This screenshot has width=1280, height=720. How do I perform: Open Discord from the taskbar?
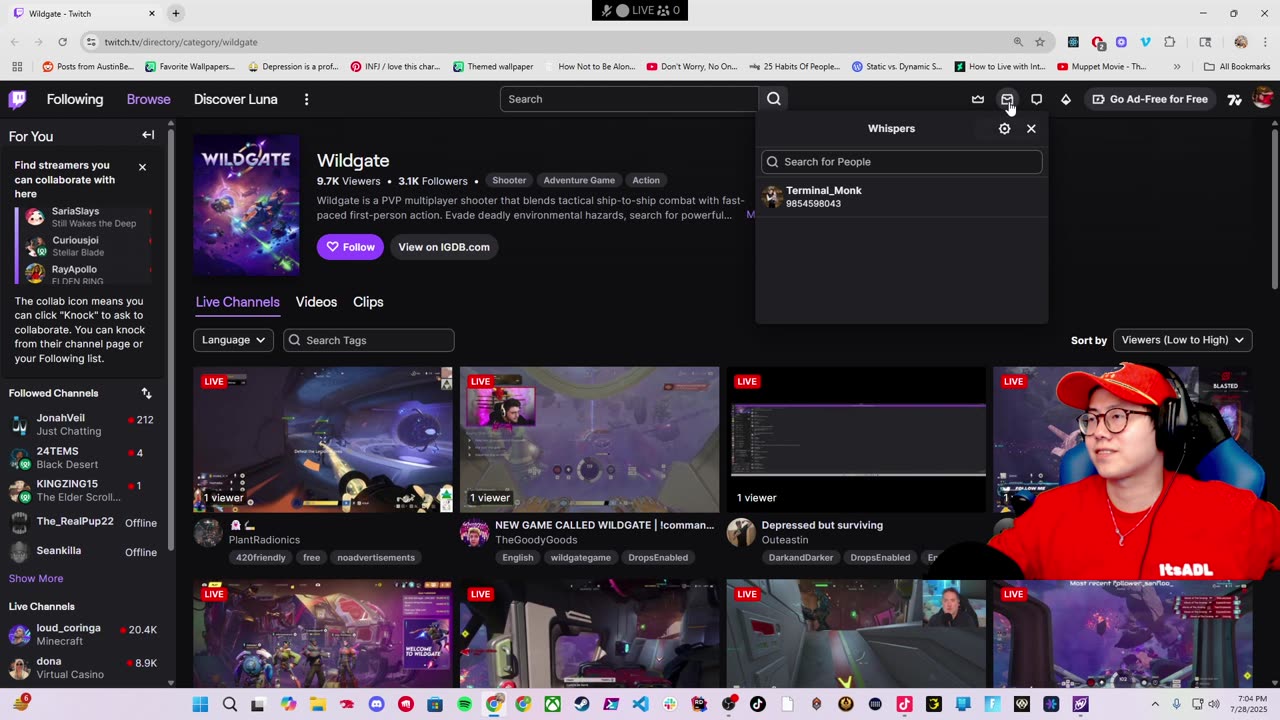(x=376, y=704)
